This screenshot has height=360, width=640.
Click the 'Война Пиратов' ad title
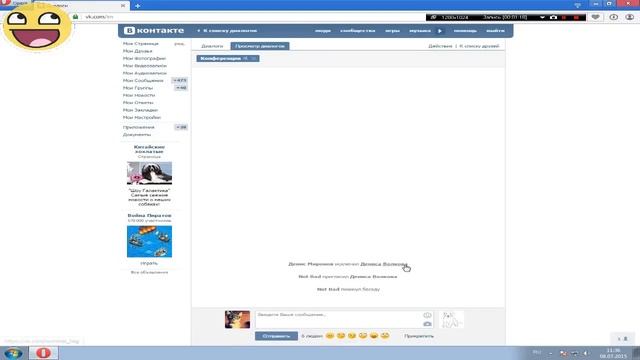(x=149, y=216)
